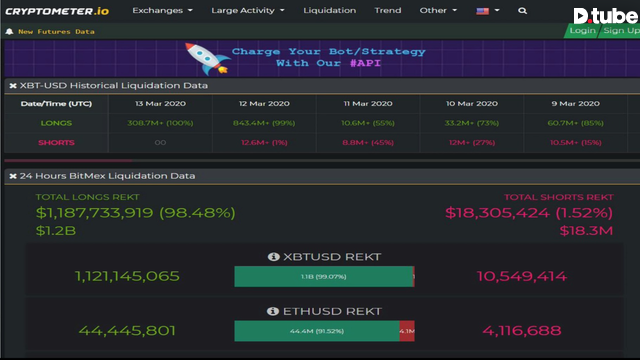
Task: Click the horizontal scrollbar under the historical table
Action: pos(68,160)
